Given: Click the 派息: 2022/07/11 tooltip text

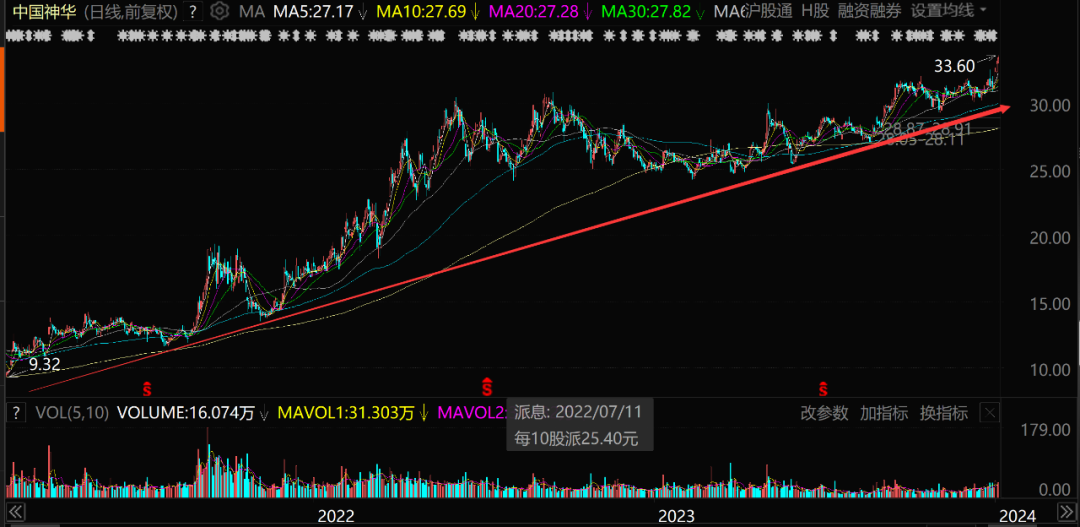Looking at the screenshot, I should pos(578,412).
